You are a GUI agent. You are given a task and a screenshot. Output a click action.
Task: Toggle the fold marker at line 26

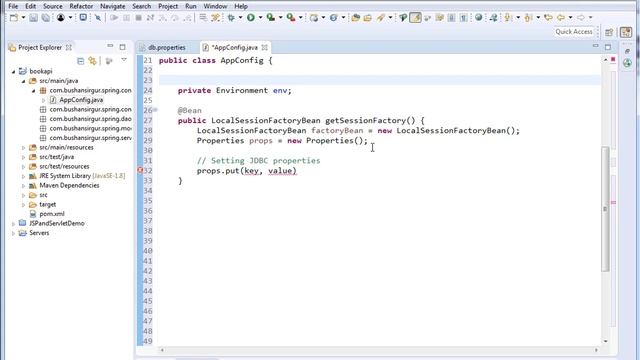[156, 110]
